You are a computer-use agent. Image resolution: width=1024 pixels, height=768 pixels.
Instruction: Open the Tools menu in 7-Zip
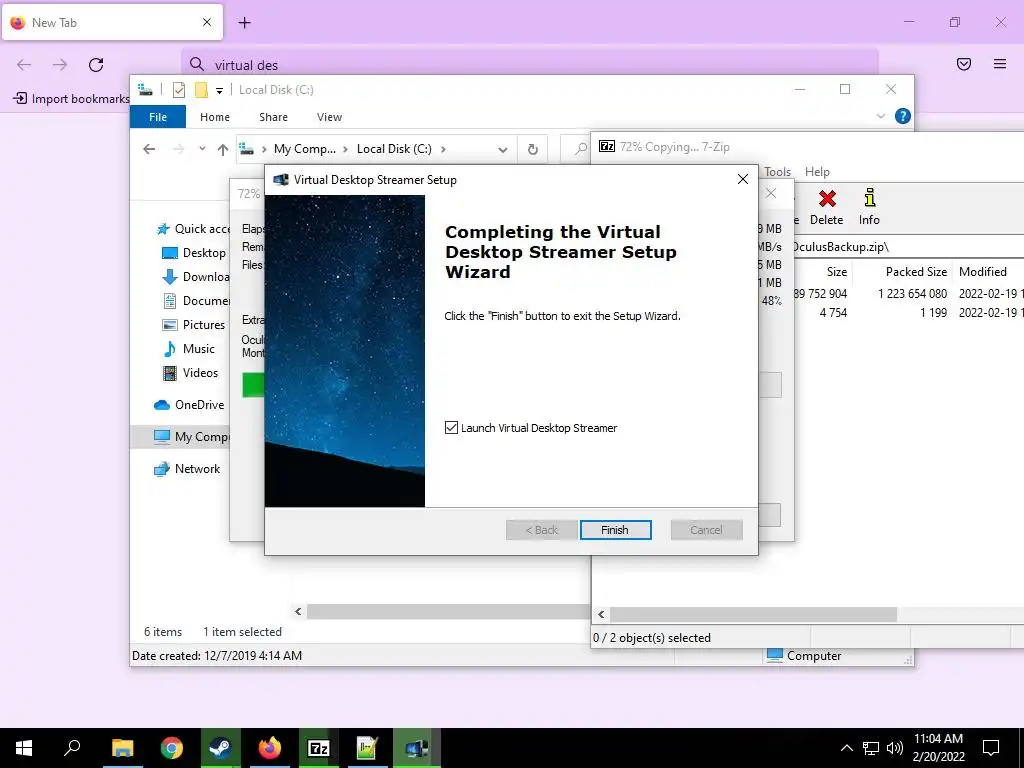click(x=777, y=172)
